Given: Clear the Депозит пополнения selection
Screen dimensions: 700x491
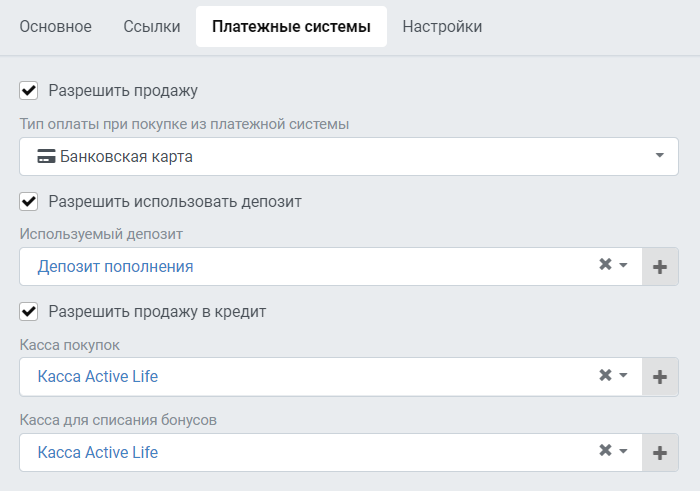Looking at the screenshot, I should pyautogui.click(x=605, y=264).
